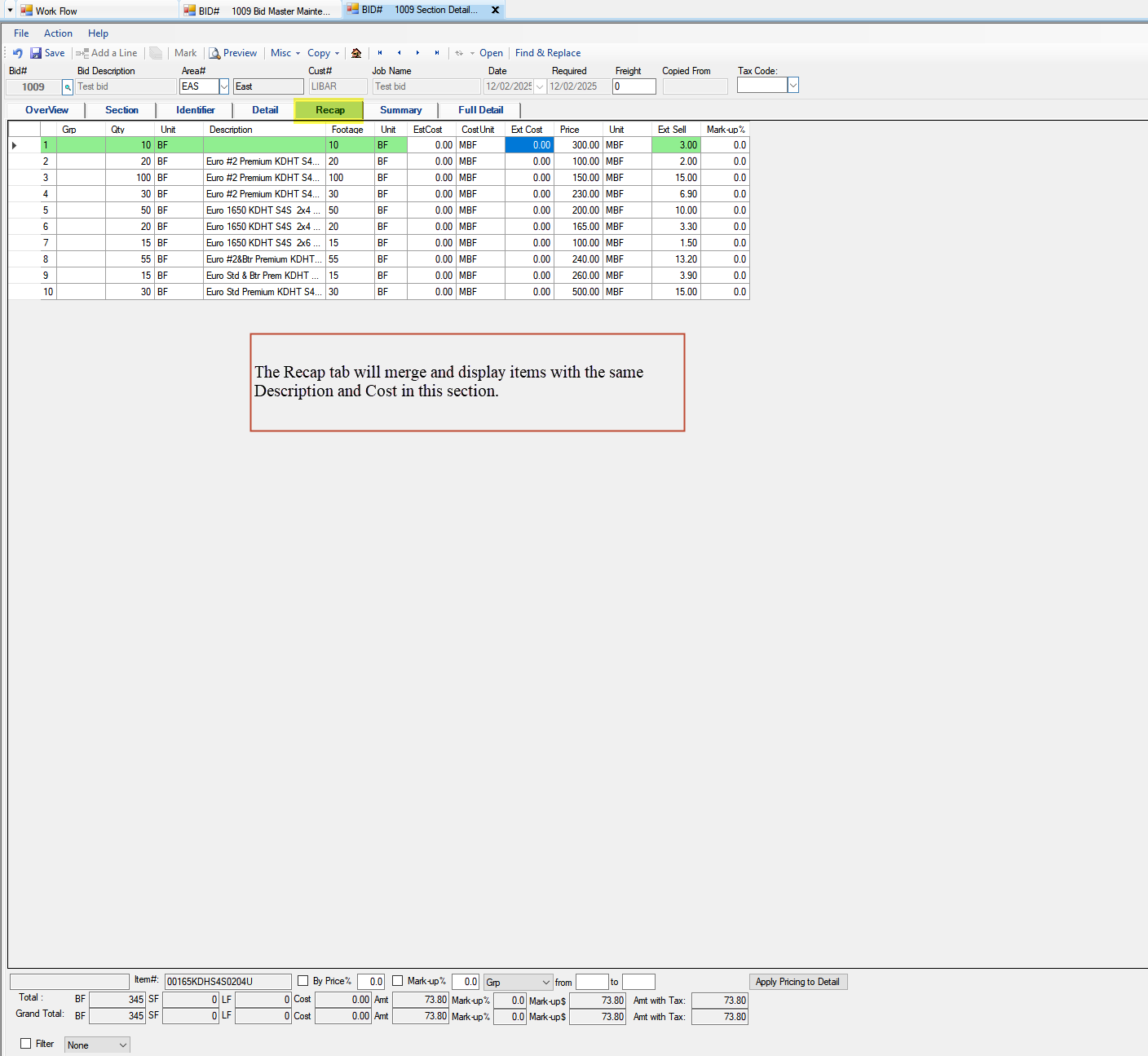Open the Filter None dropdown
This screenshot has width=1148, height=1056.
[123, 1045]
